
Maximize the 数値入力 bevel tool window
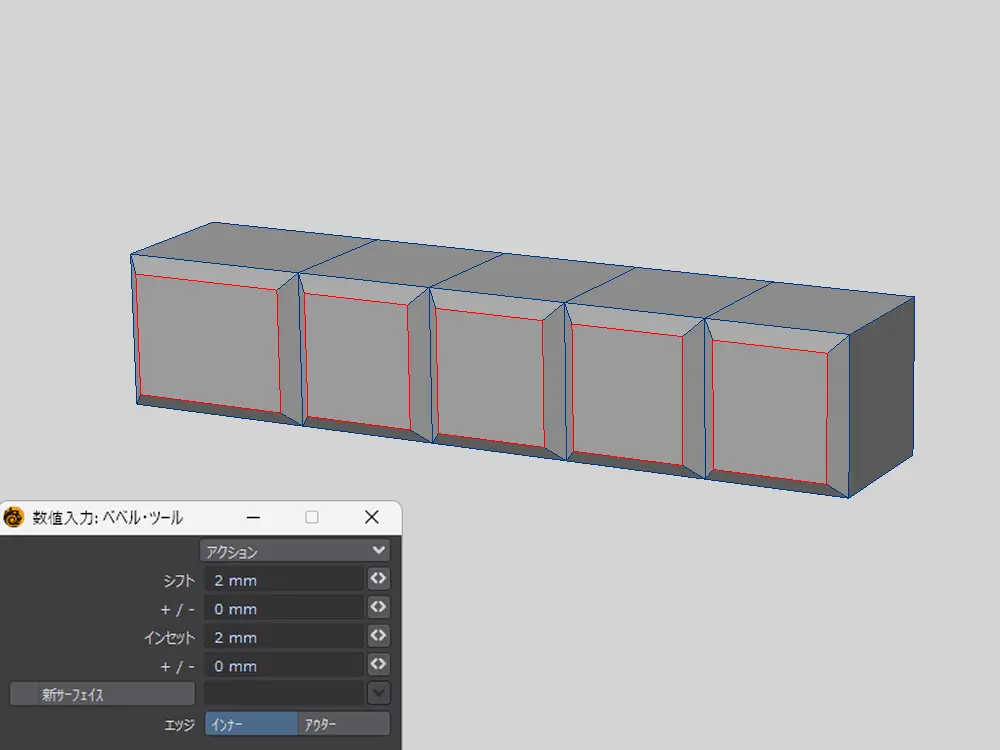[x=312, y=517]
